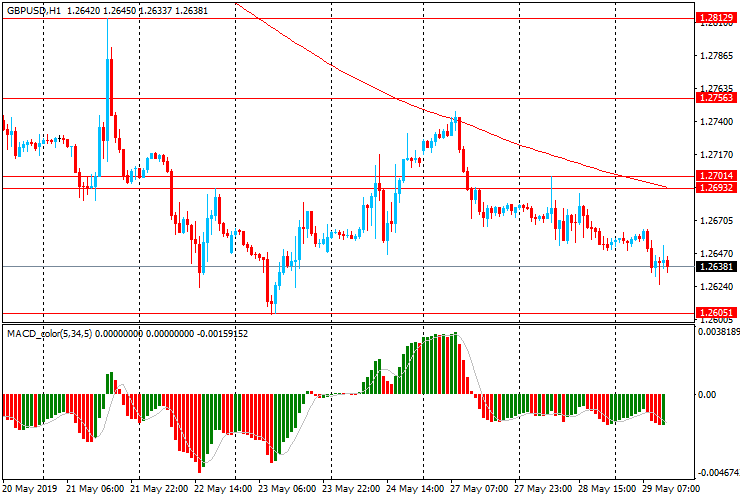
Task: Select the 1.28129 price level label
Action: (x=716, y=18)
